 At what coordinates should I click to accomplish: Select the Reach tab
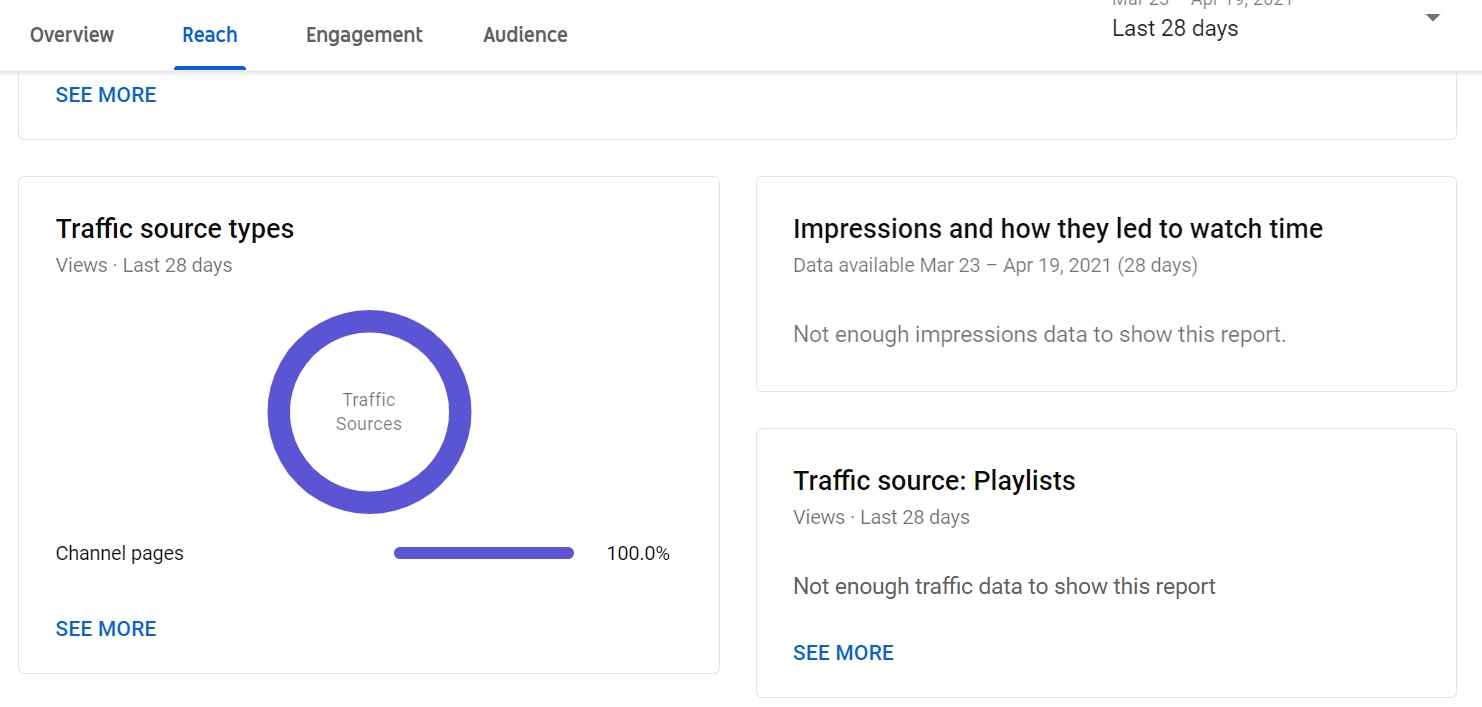click(x=210, y=35)
